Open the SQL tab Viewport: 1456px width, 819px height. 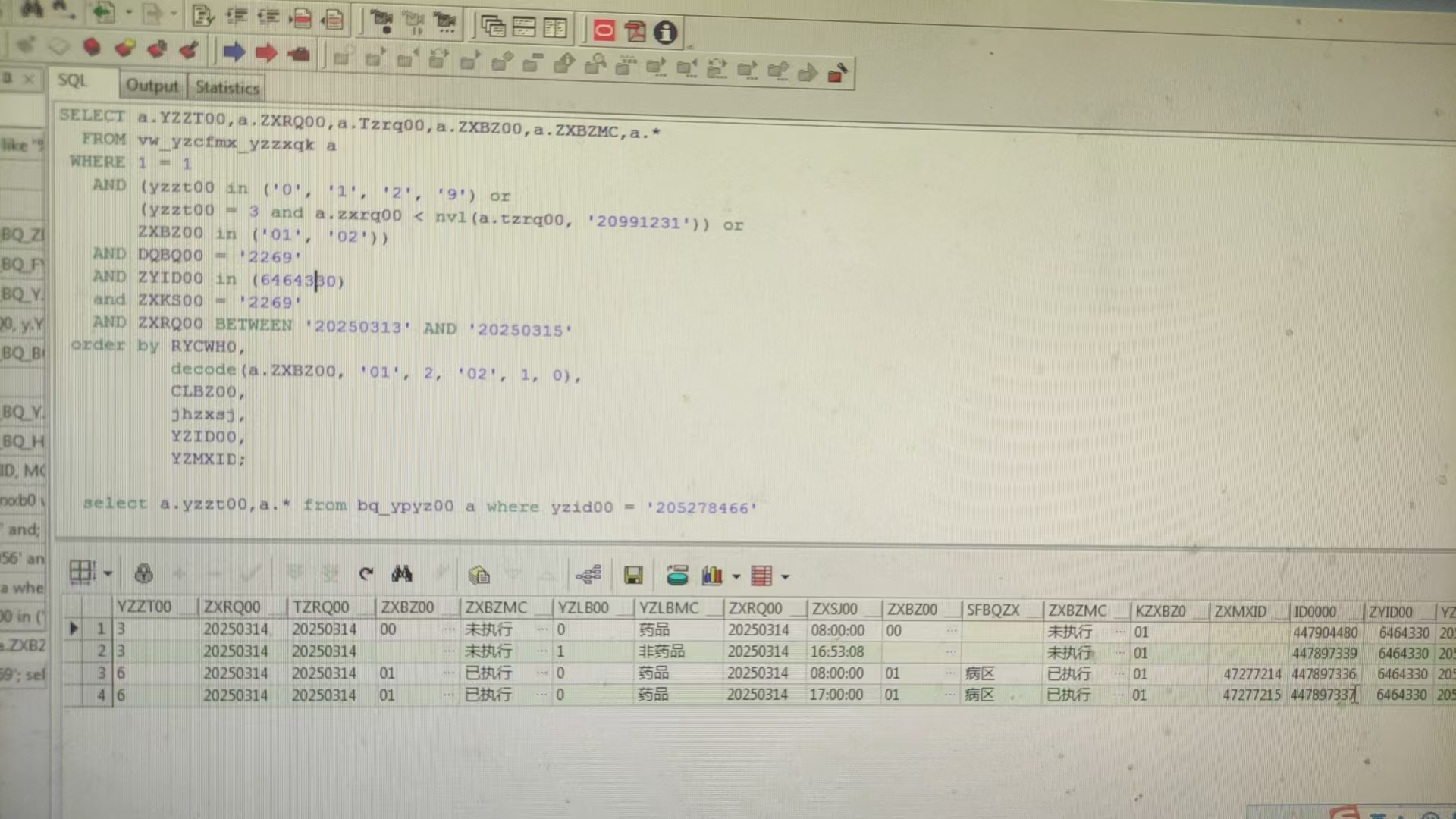tap(73, 80)
